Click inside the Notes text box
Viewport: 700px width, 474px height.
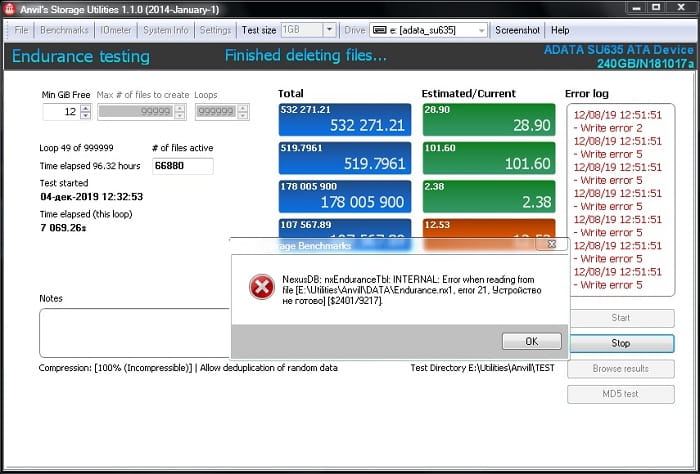tap(135, 333)
